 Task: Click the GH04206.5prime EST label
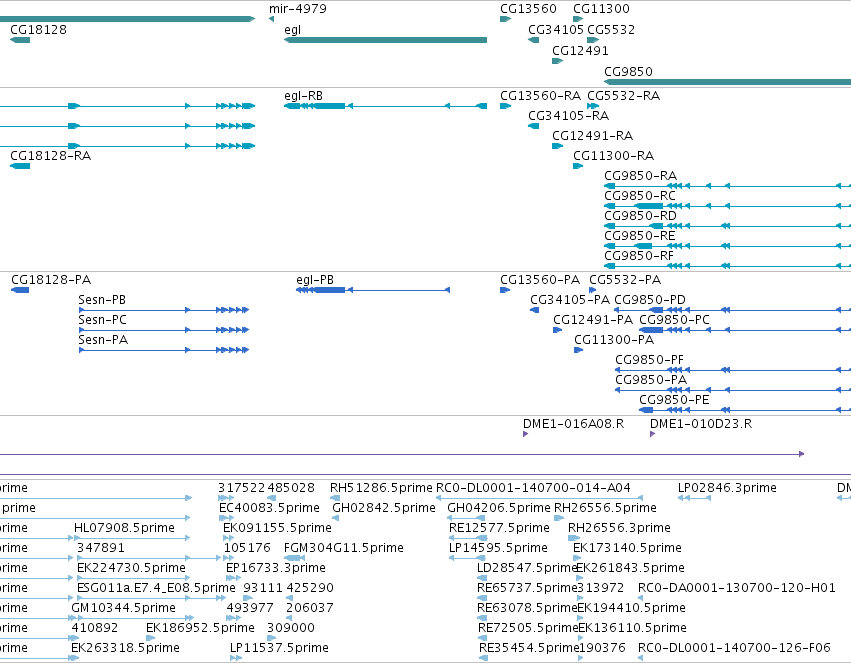click(x=499, y=508)
